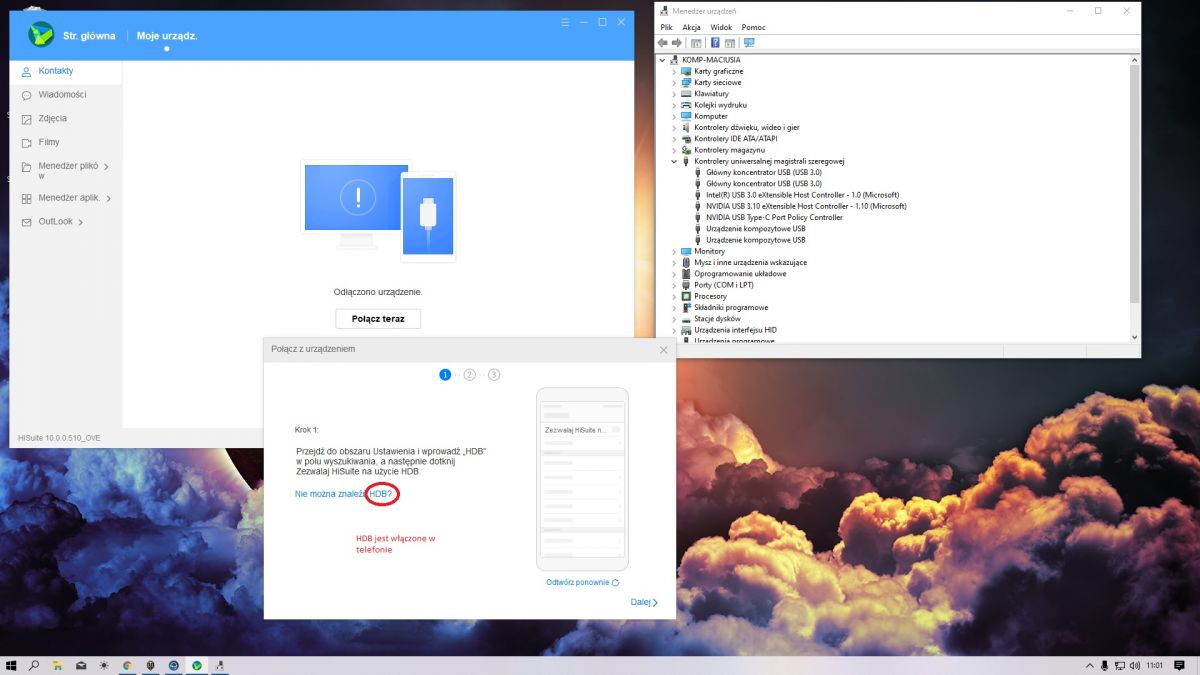Expand Menedżer aplik. chevron in sidebar

pyautogui.click(x=108, y=198)
